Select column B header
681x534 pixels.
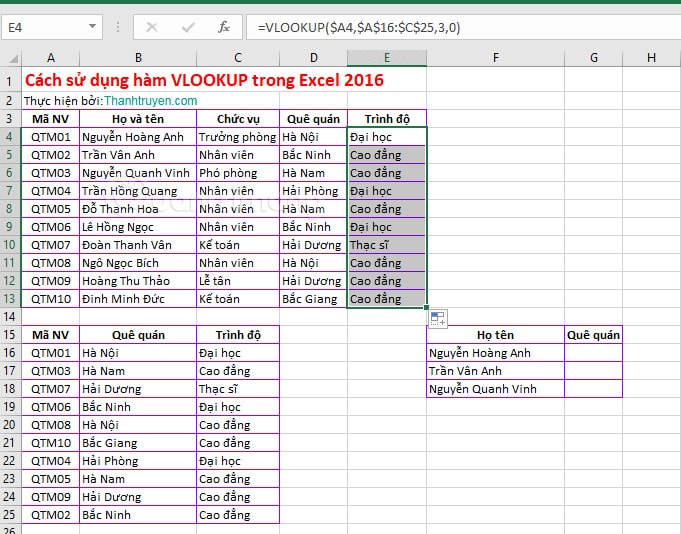[x=138, y=58]
